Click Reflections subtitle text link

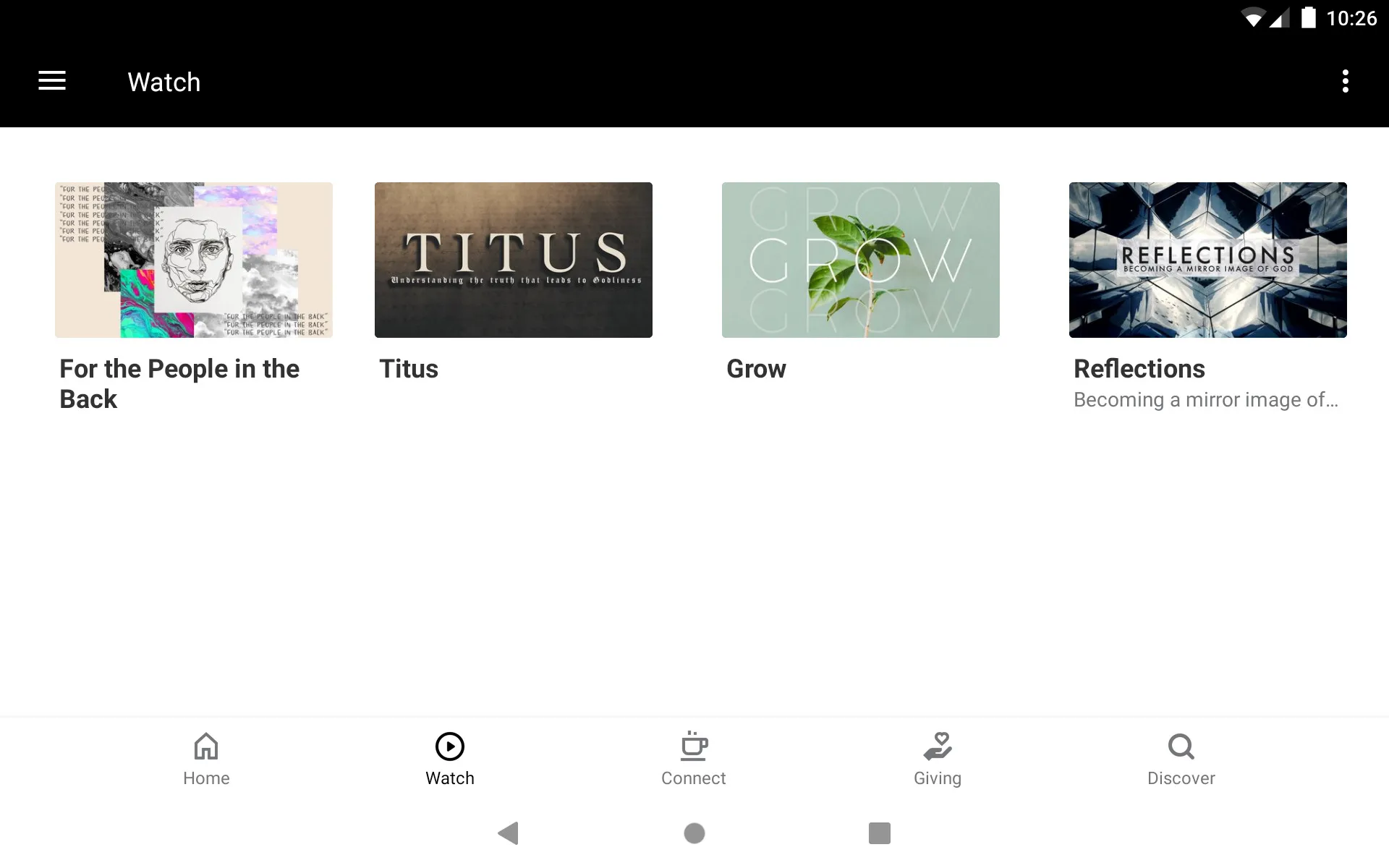point(1205,399)
